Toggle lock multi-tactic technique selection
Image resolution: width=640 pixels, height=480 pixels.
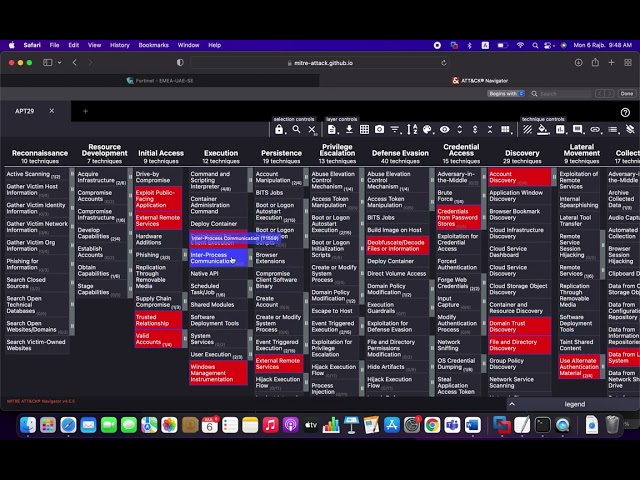pyautogui.click(x=279, y=129)
